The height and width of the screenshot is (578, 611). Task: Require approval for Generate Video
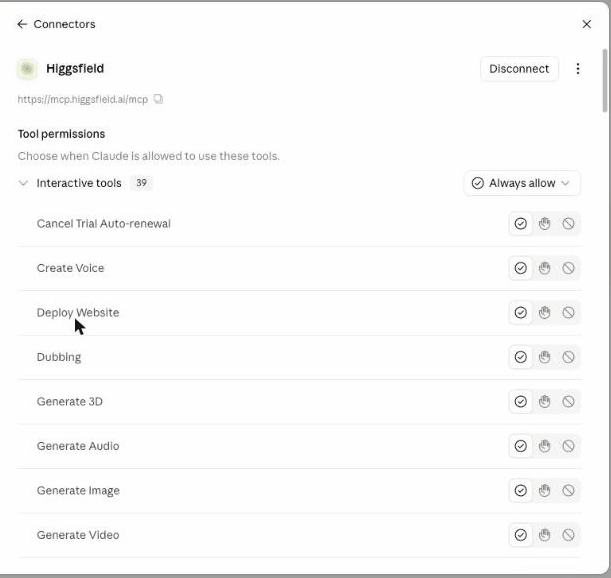pos(544,535)
